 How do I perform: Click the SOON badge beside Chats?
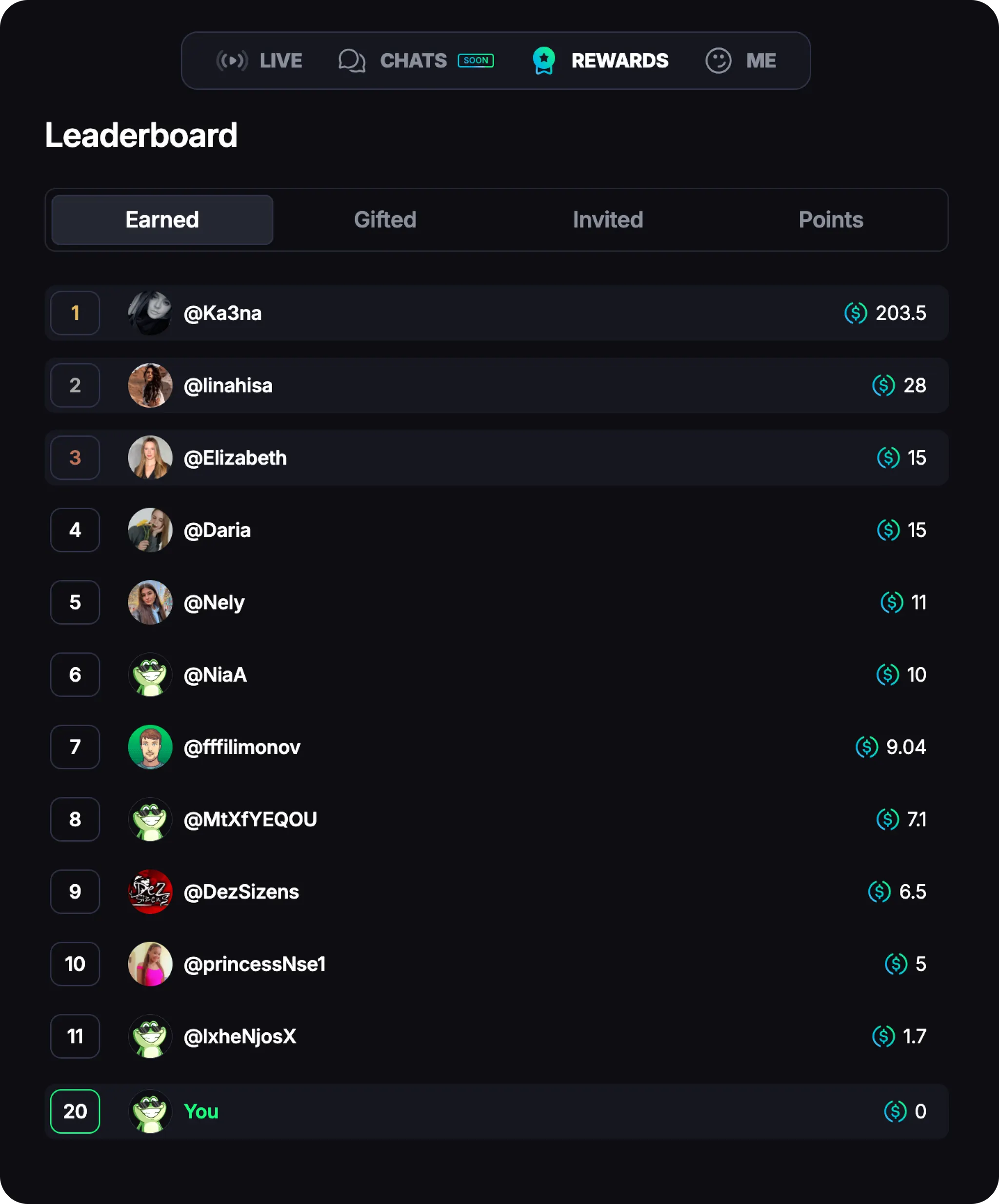click(x=476, y=60)
